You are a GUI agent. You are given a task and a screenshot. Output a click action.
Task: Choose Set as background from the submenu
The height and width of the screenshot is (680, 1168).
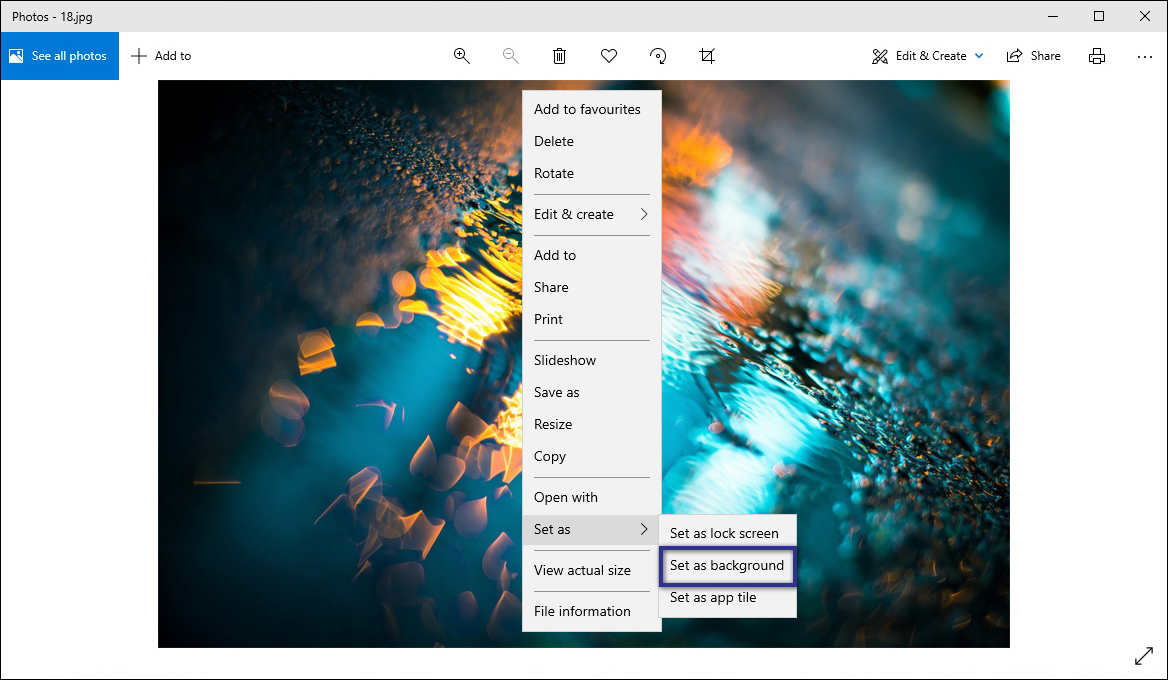click(x=727, y=565)
